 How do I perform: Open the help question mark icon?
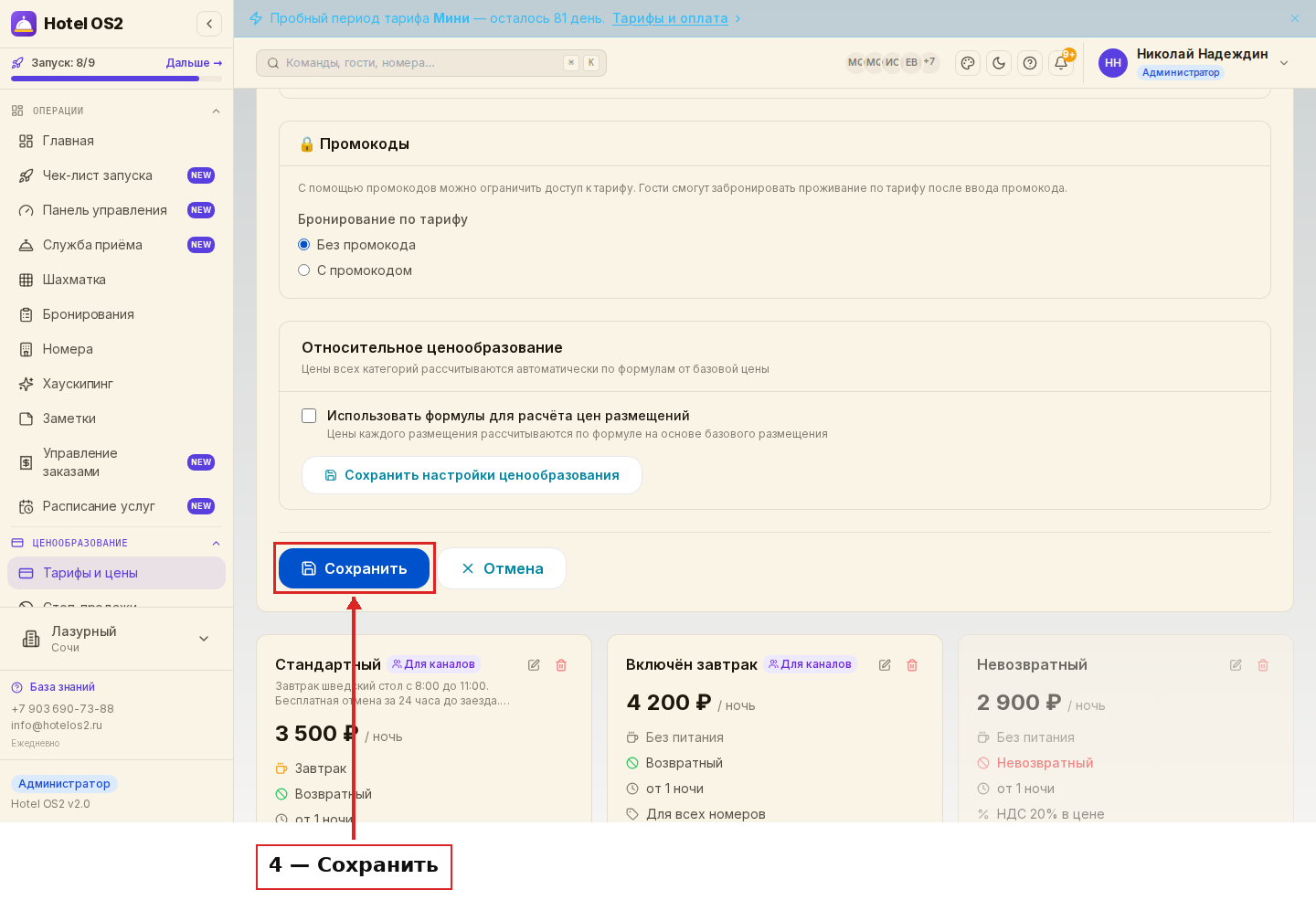1030,63
